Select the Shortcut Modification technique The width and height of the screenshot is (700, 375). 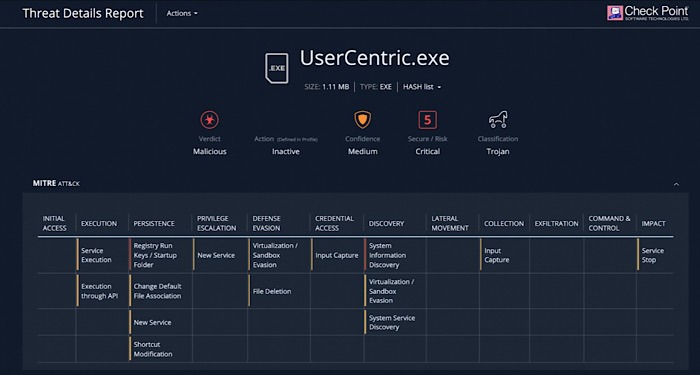(x=153, y=349)
